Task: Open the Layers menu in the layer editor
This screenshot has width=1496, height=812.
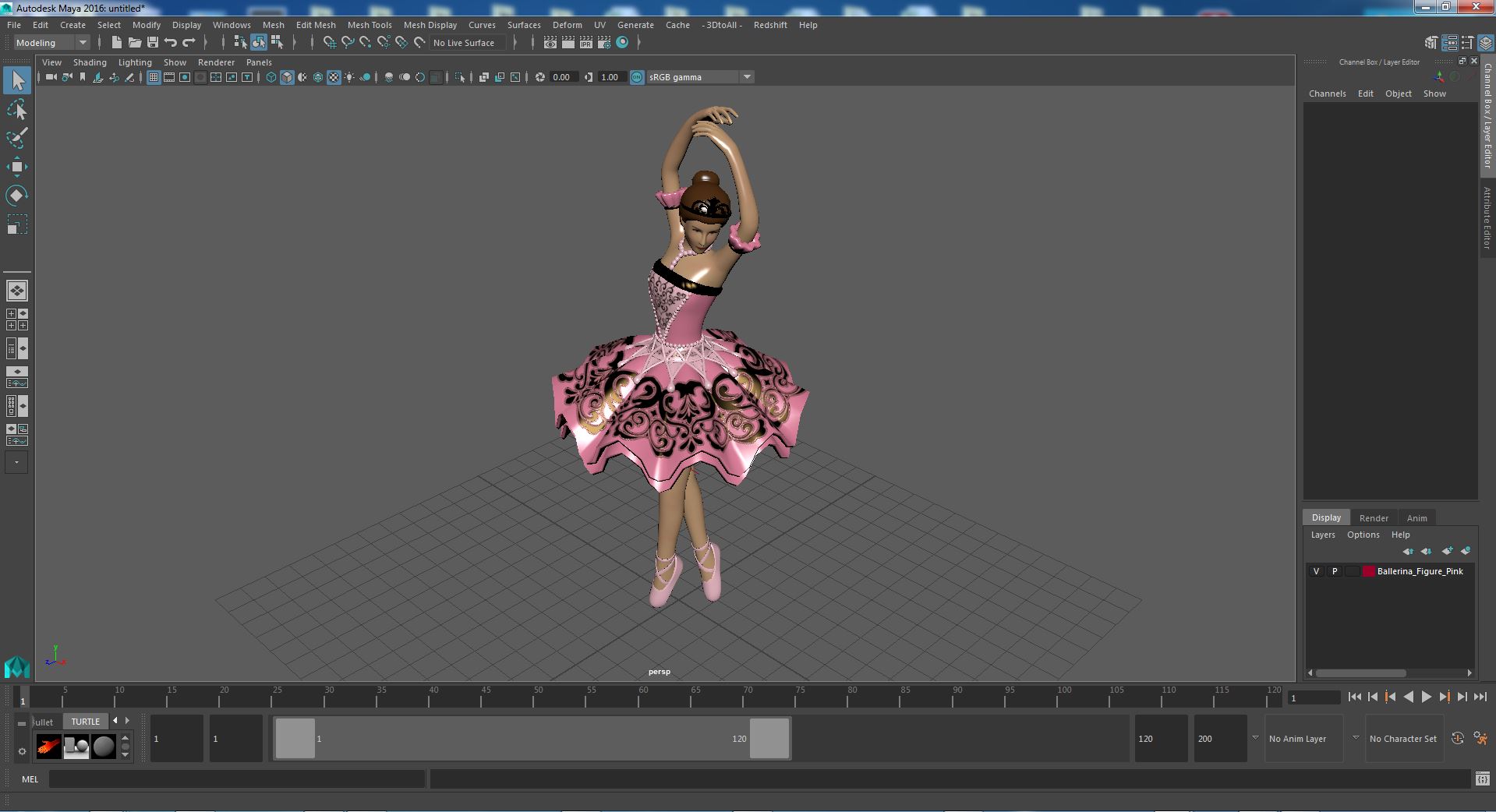Action: point(1323,535)
